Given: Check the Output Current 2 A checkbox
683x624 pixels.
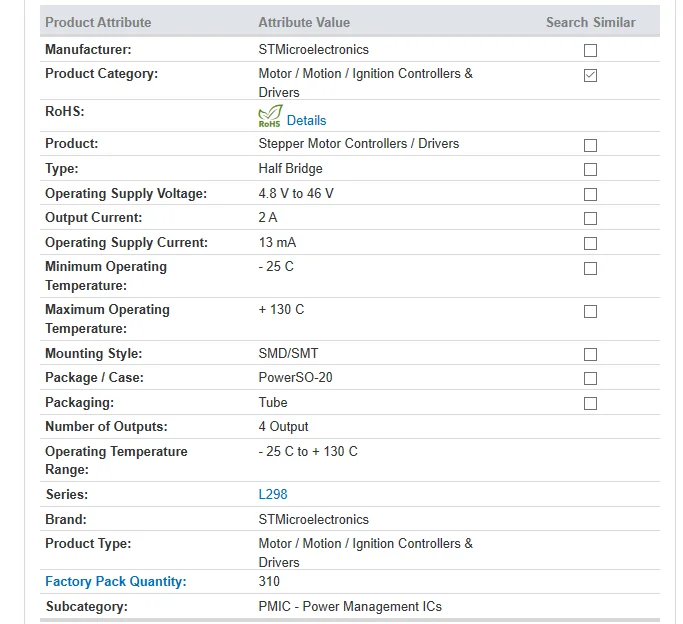Looking at the screenshot, I should click(590, 218).
